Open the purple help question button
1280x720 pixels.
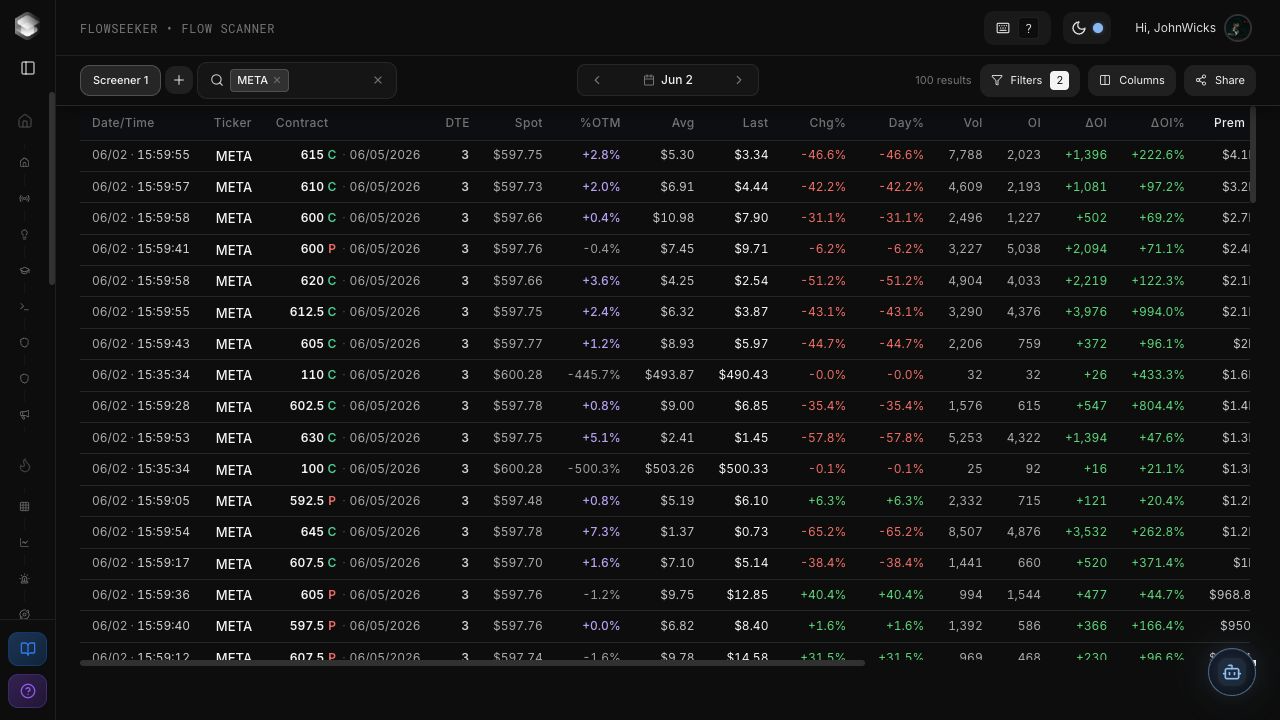point(28,691)
